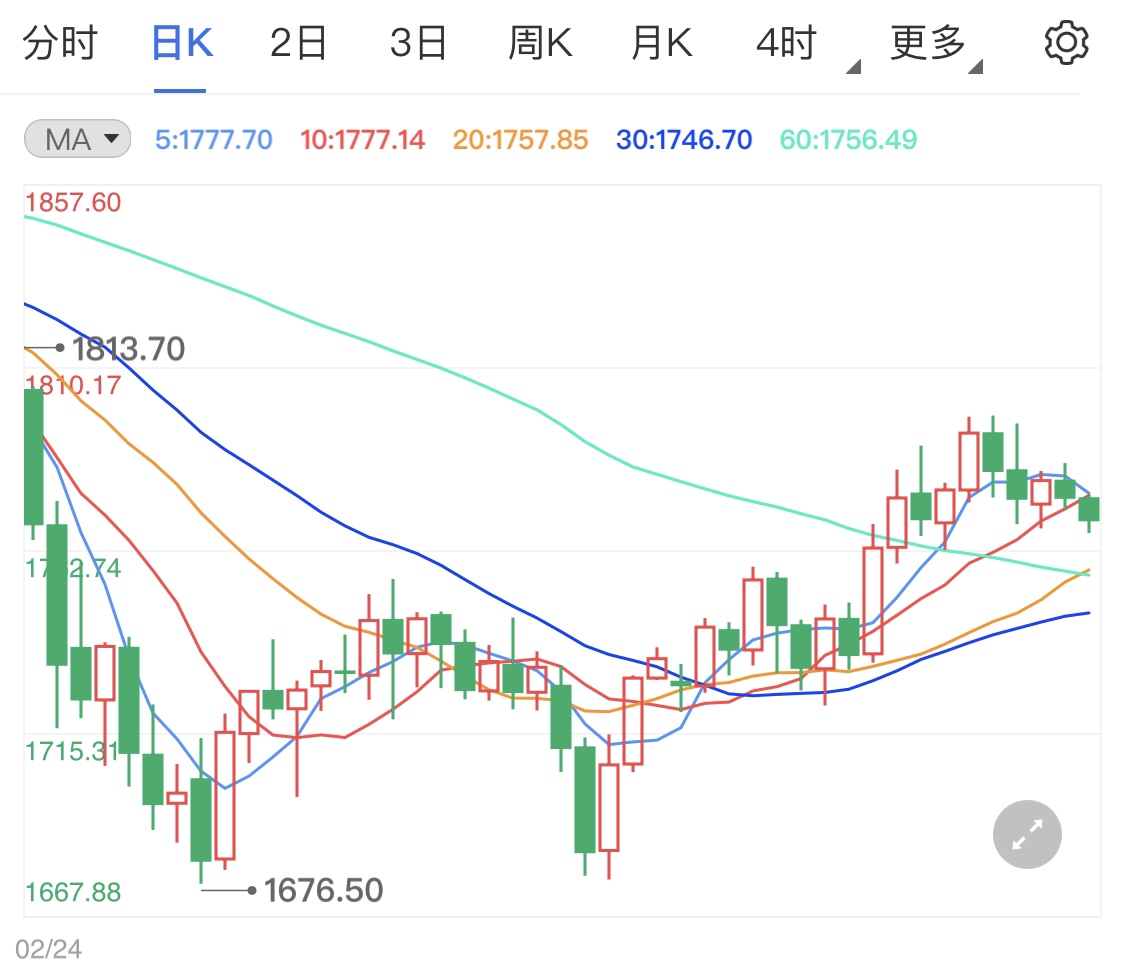Click the last green candlestick on the right
Viewport: 1125px width, 974px height.
[x=1089, y=509]
